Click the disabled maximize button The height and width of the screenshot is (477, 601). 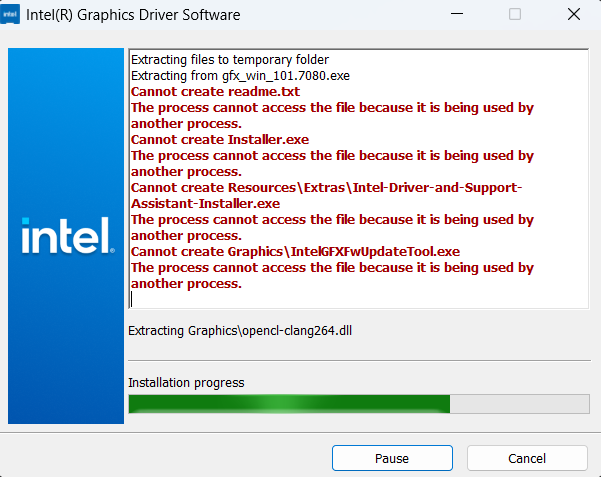click(515, 15)
